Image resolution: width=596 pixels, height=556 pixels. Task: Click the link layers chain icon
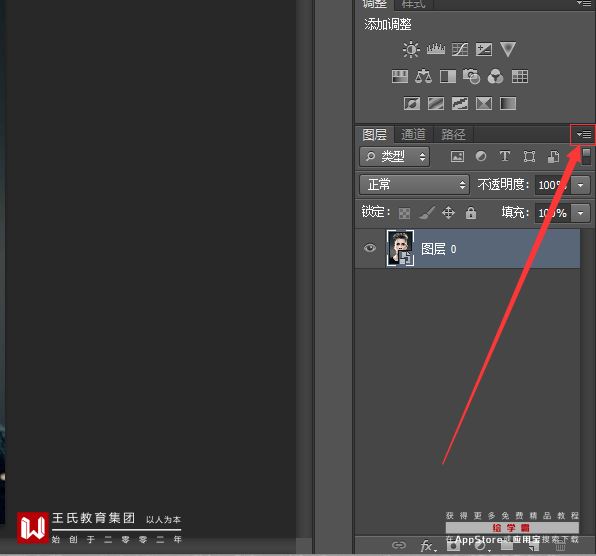pyautogui.click(x=399, y=545)
